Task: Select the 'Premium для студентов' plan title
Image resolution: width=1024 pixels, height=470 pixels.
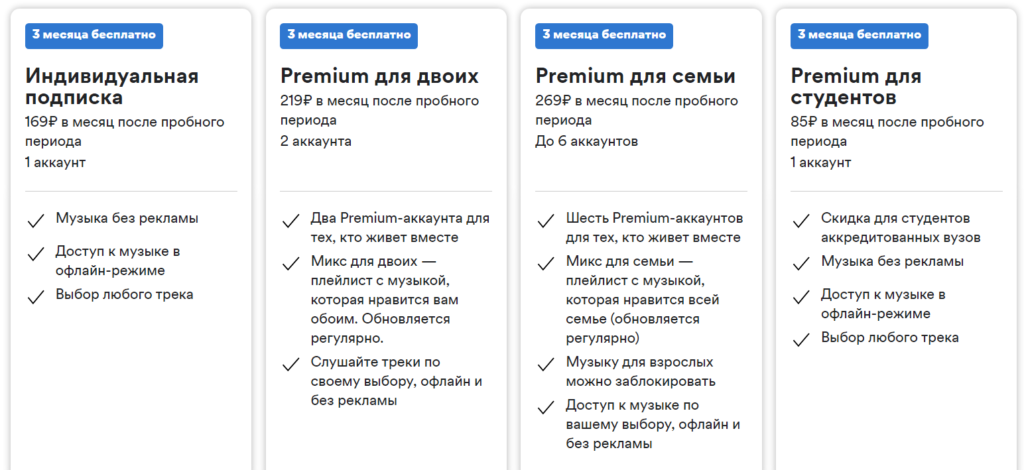Action: (856, 87)
